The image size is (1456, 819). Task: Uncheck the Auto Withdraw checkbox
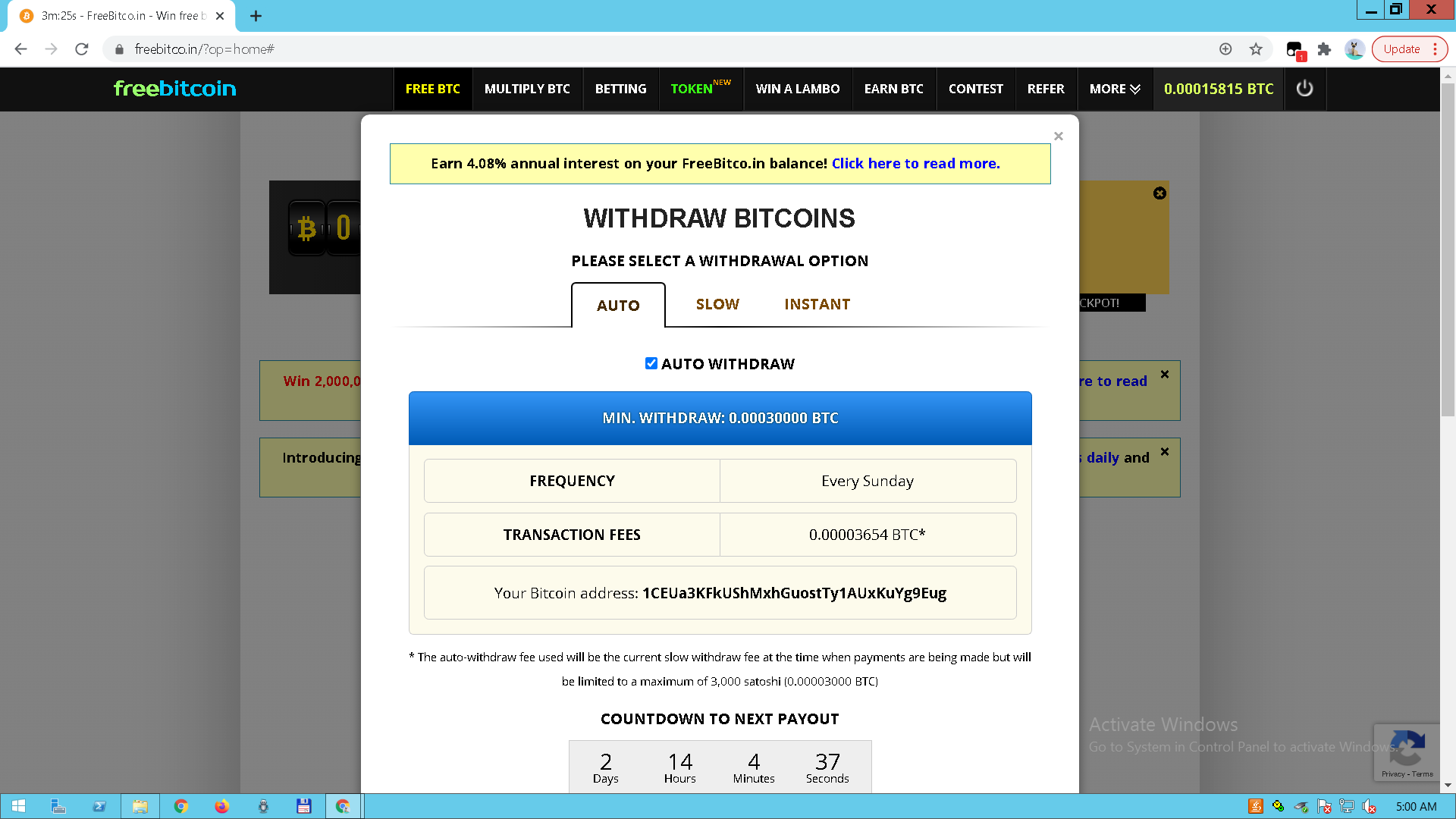pyautogui.click(x=651, y=363)
